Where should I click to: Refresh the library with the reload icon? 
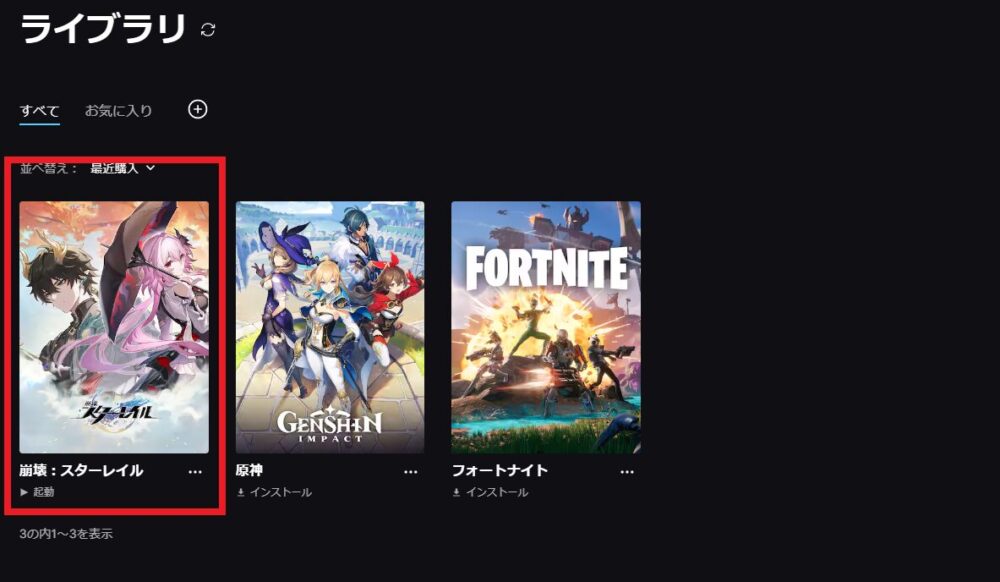(x=208, y=29)
